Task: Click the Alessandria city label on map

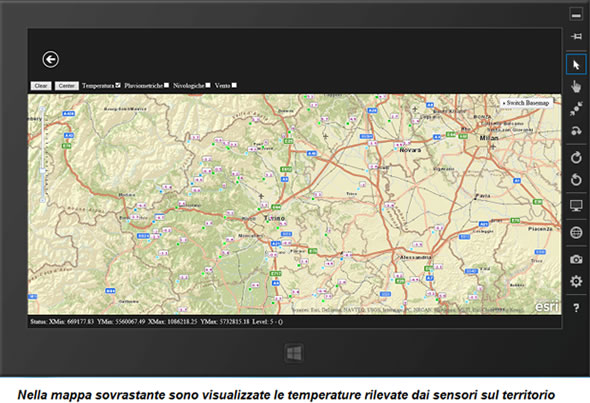Action: [x=415, y=257]
